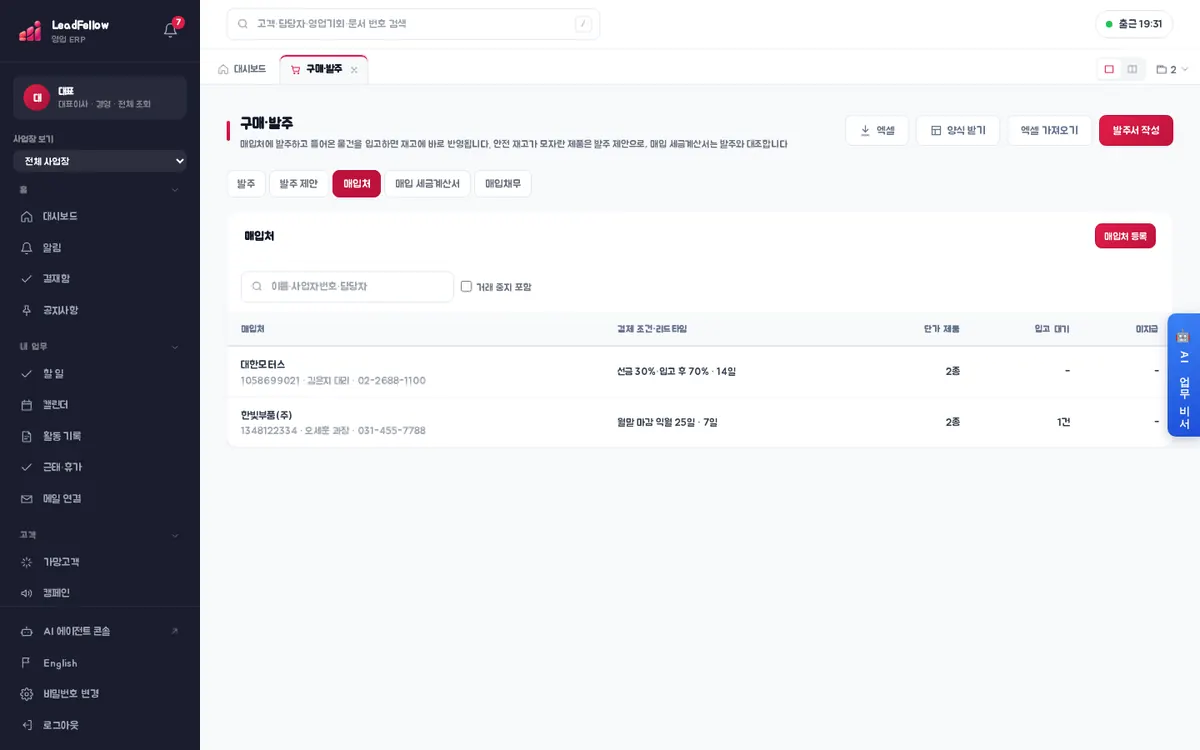Switch to the 발주 sub-tab
The height and width of the screenshot is (750, 1200).
(246, 184)
